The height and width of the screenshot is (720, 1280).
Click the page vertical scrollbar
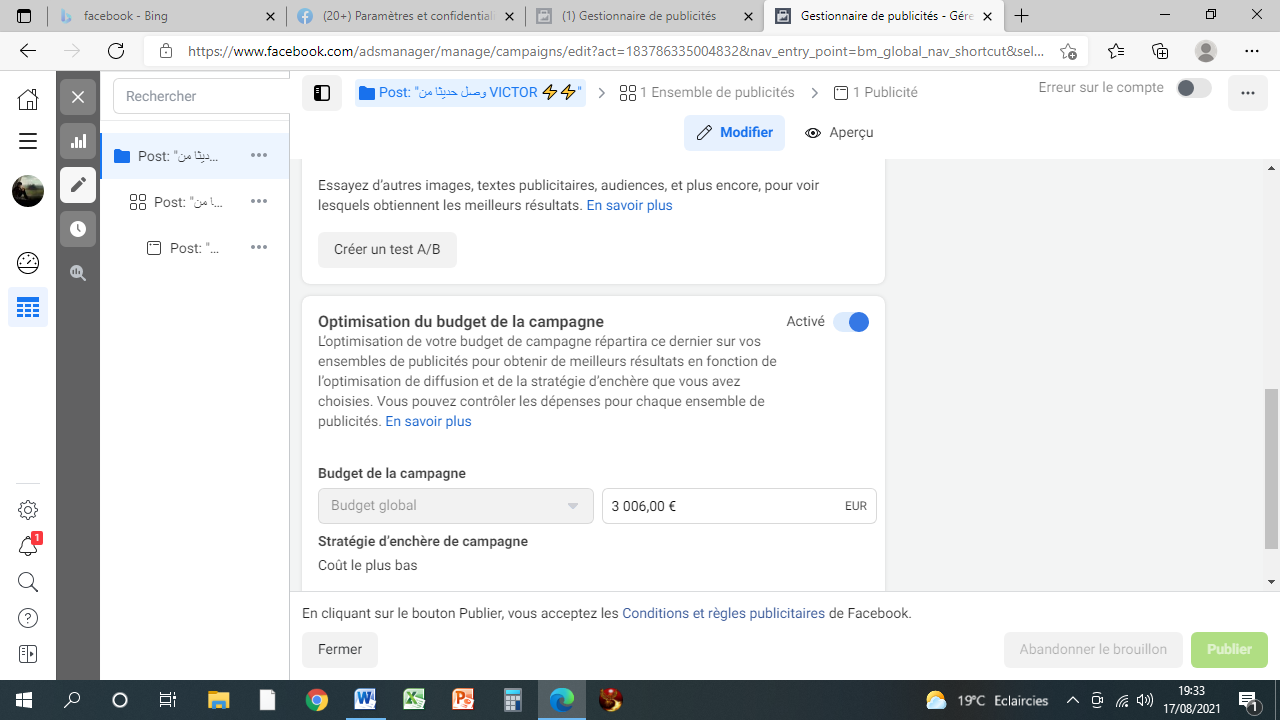pyautogui.click(x=1271, y=468)
